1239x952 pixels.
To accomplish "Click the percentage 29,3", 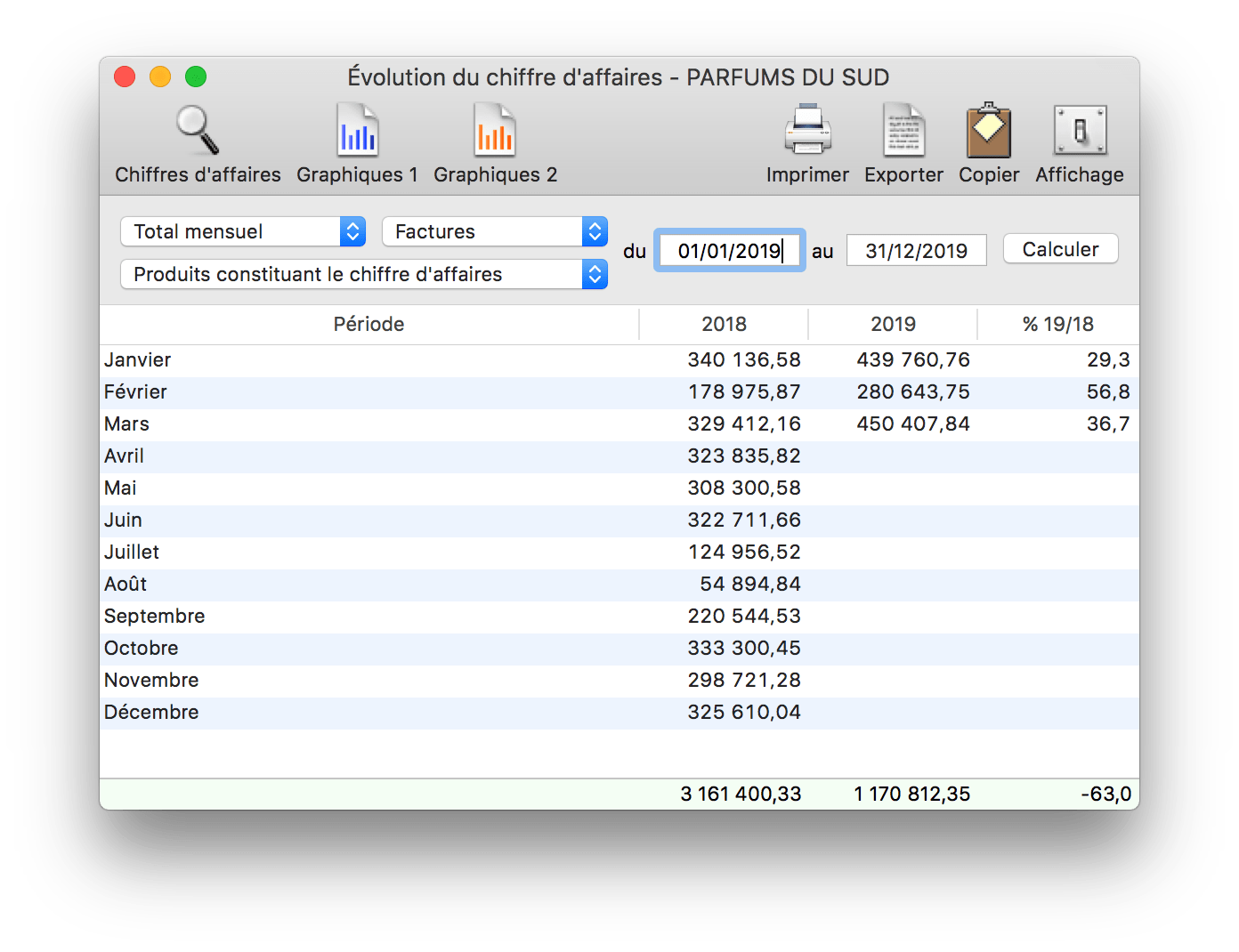I will [1108, 359].
